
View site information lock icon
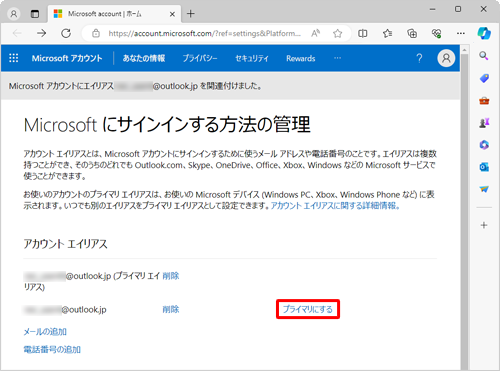point(96,33)
